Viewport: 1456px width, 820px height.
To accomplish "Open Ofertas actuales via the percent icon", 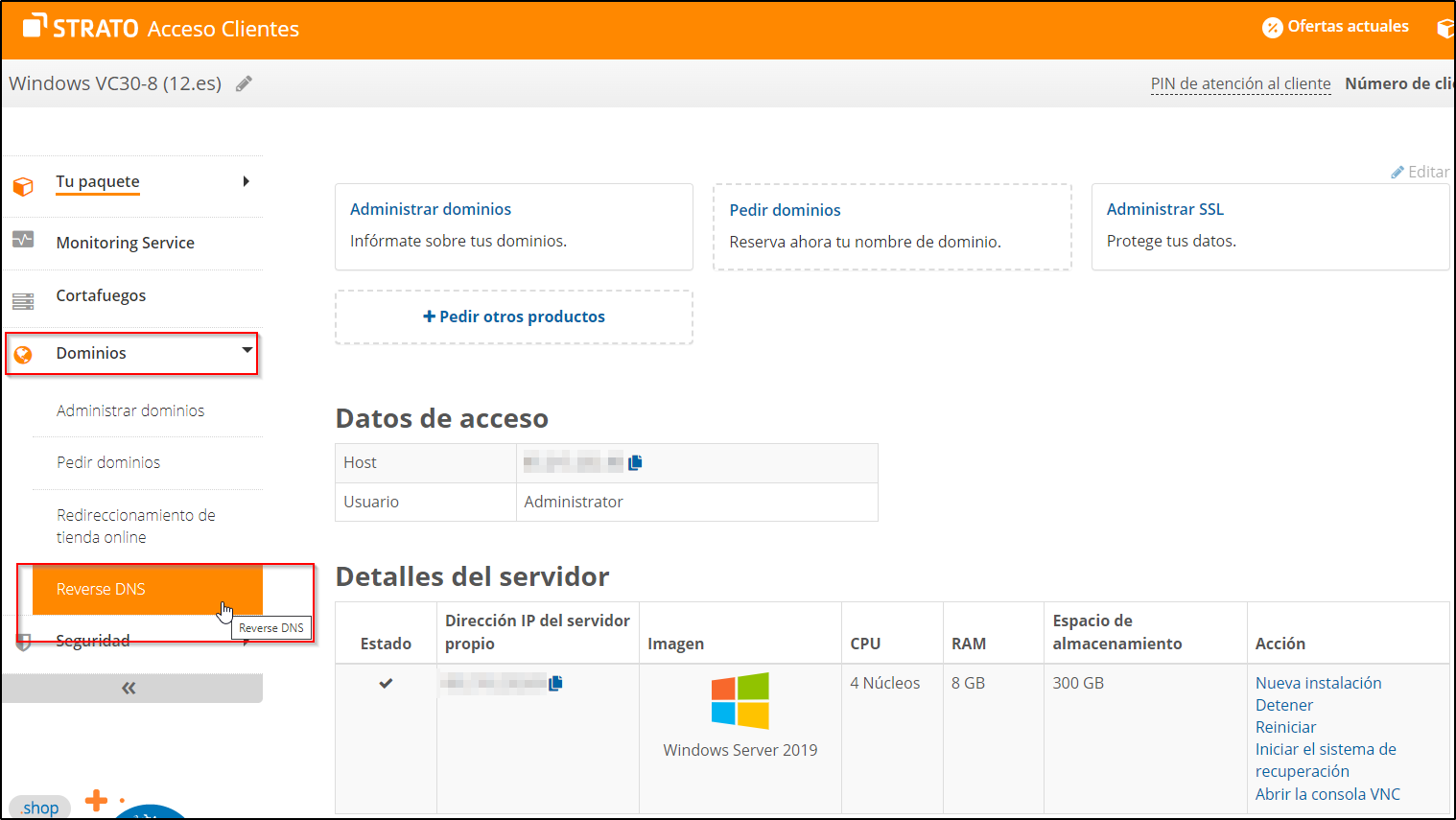I will coord(1273,27).
